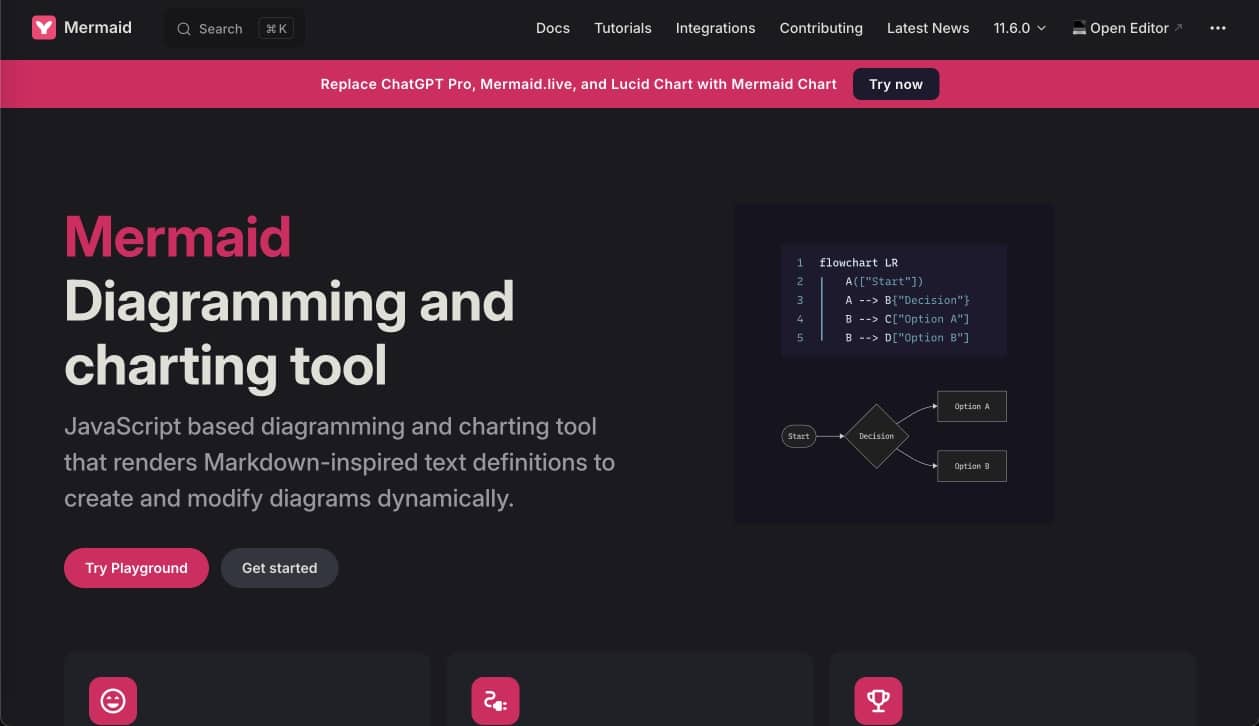Open the Docs menu item

click(553, 28)
